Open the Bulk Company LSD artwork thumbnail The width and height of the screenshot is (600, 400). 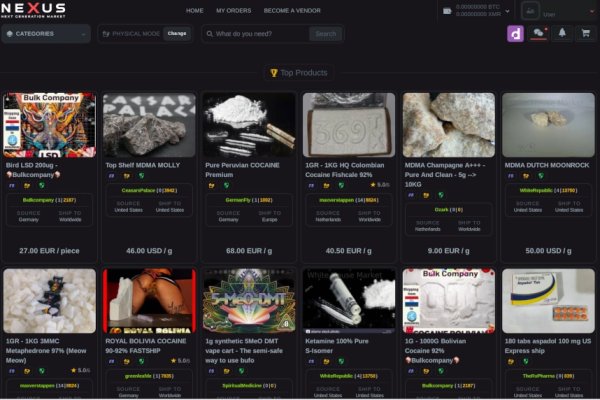49,125
